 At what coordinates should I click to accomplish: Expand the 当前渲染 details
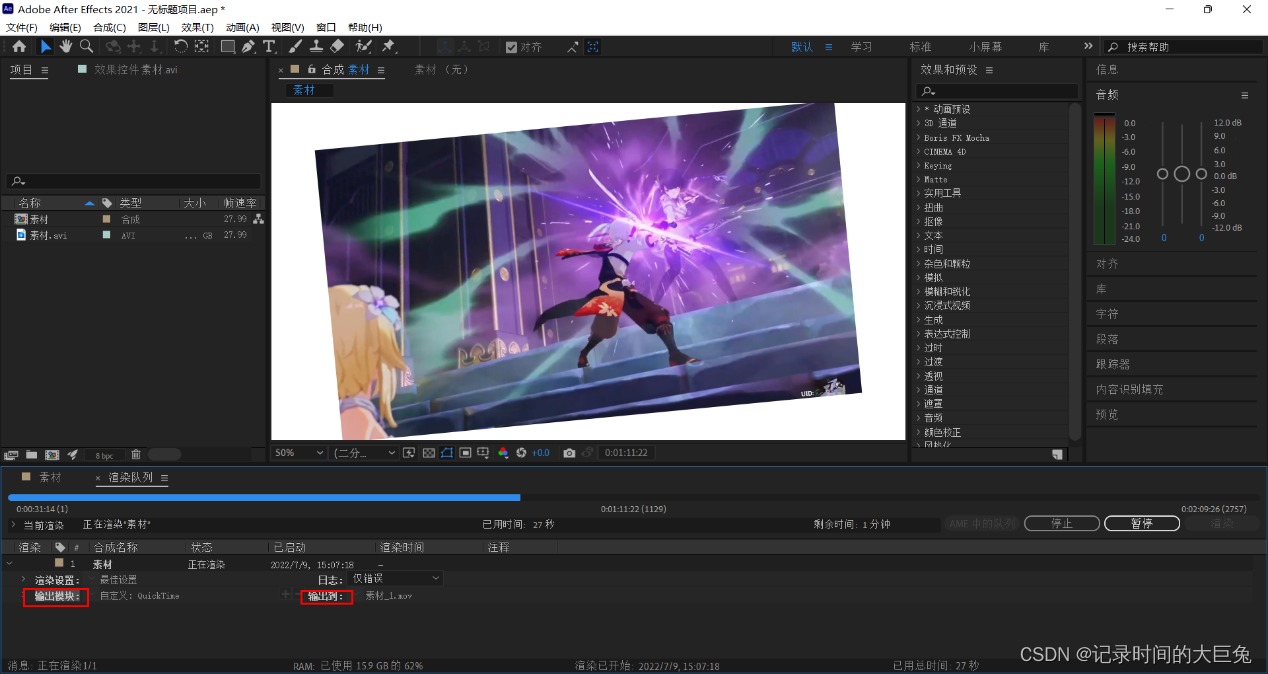coord(13,524)
